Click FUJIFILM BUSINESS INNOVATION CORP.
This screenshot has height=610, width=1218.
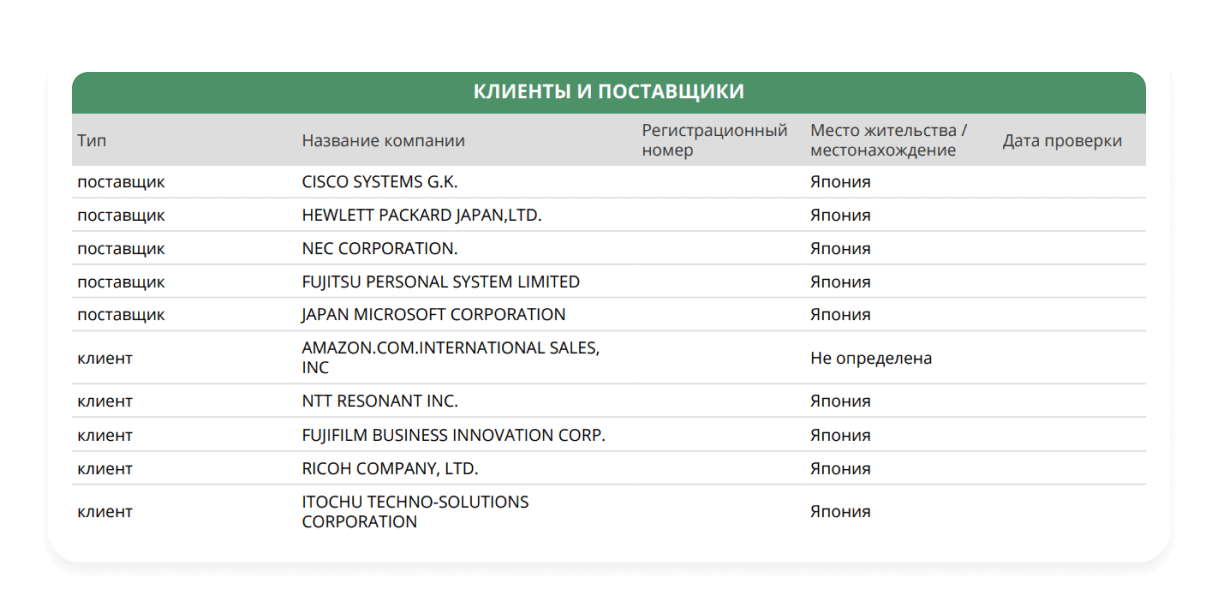(x=453, y=435)
